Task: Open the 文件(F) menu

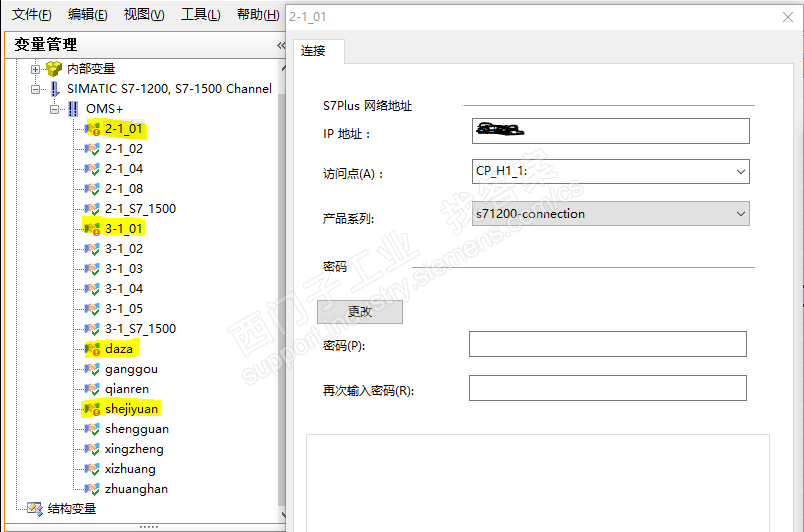Action: (32, 14)
